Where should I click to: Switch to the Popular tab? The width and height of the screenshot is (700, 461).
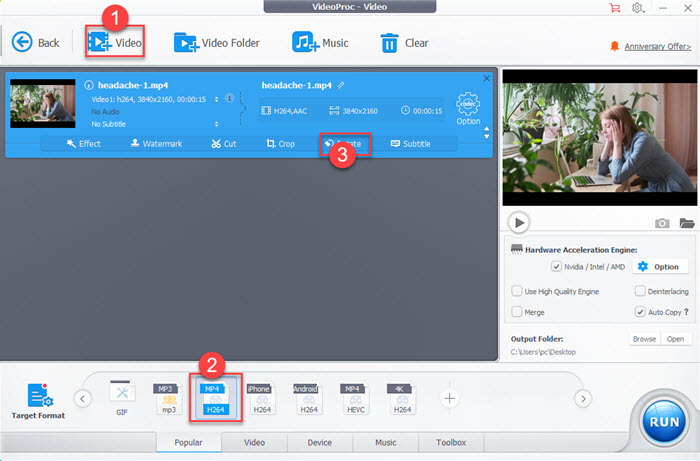tap(188, 442)
